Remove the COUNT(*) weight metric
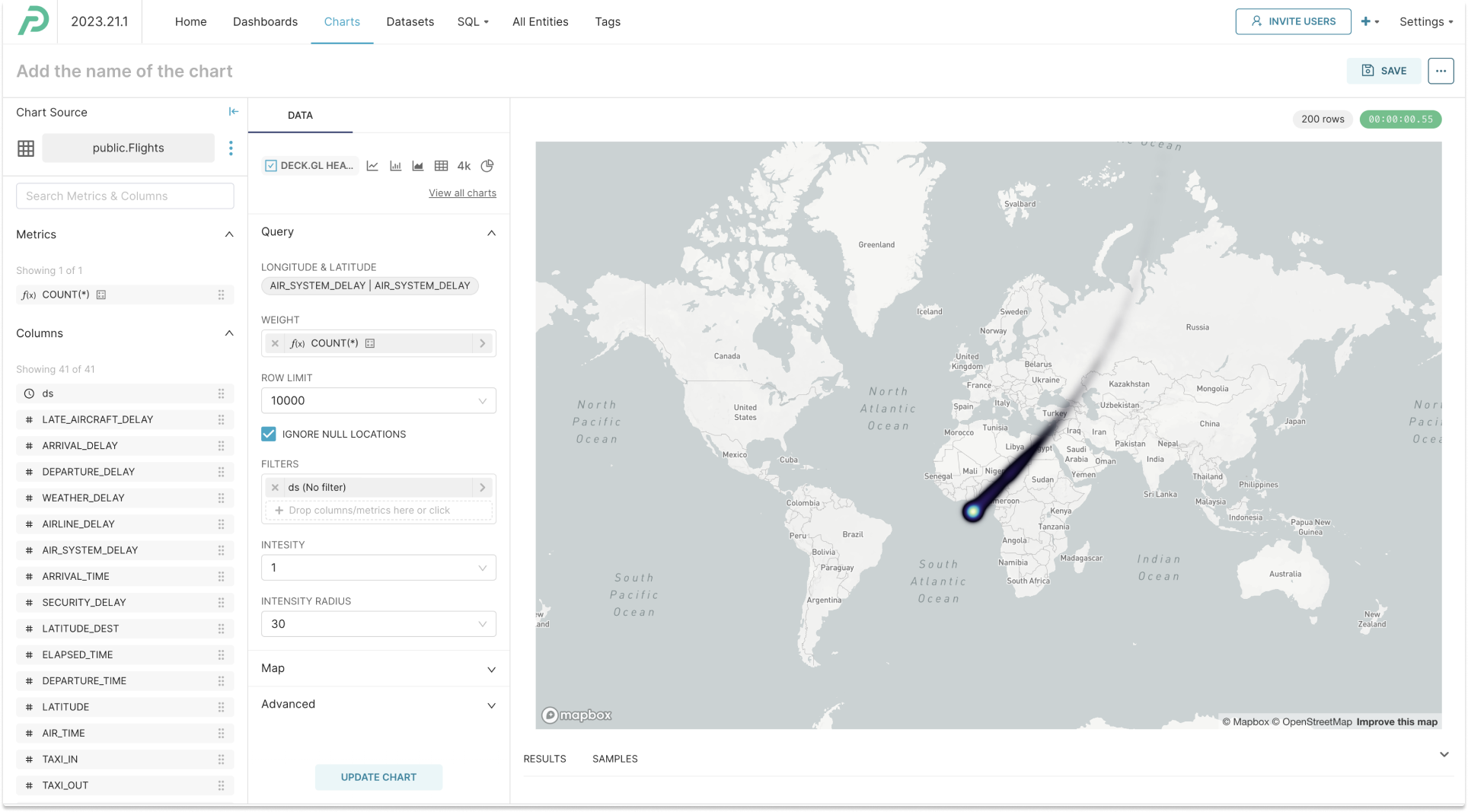Screen dimensions: 1468x812 [275, 344]
